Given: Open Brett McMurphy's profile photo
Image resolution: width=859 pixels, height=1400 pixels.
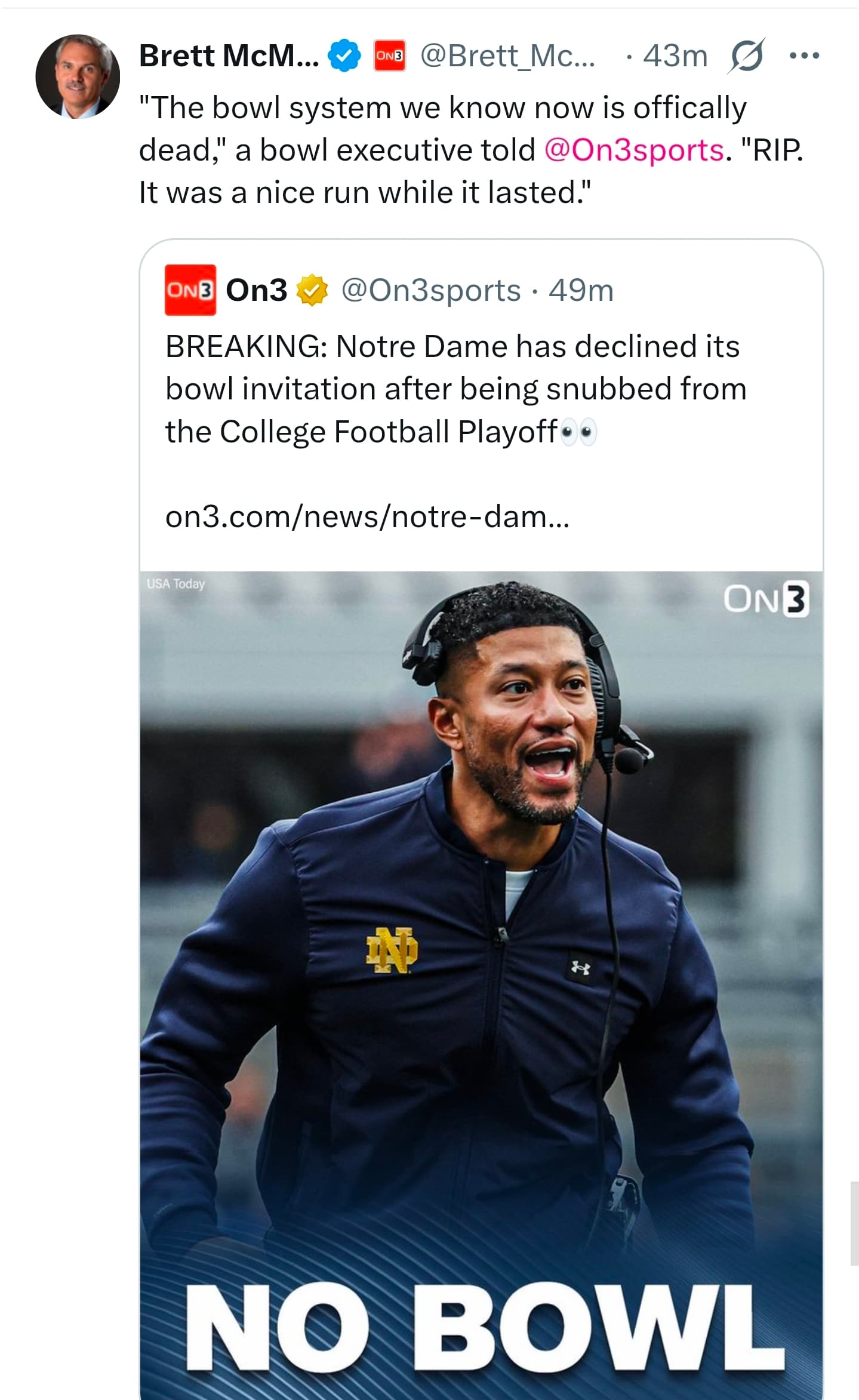Looking at the screenshot, I should click(x=78, y=76).
